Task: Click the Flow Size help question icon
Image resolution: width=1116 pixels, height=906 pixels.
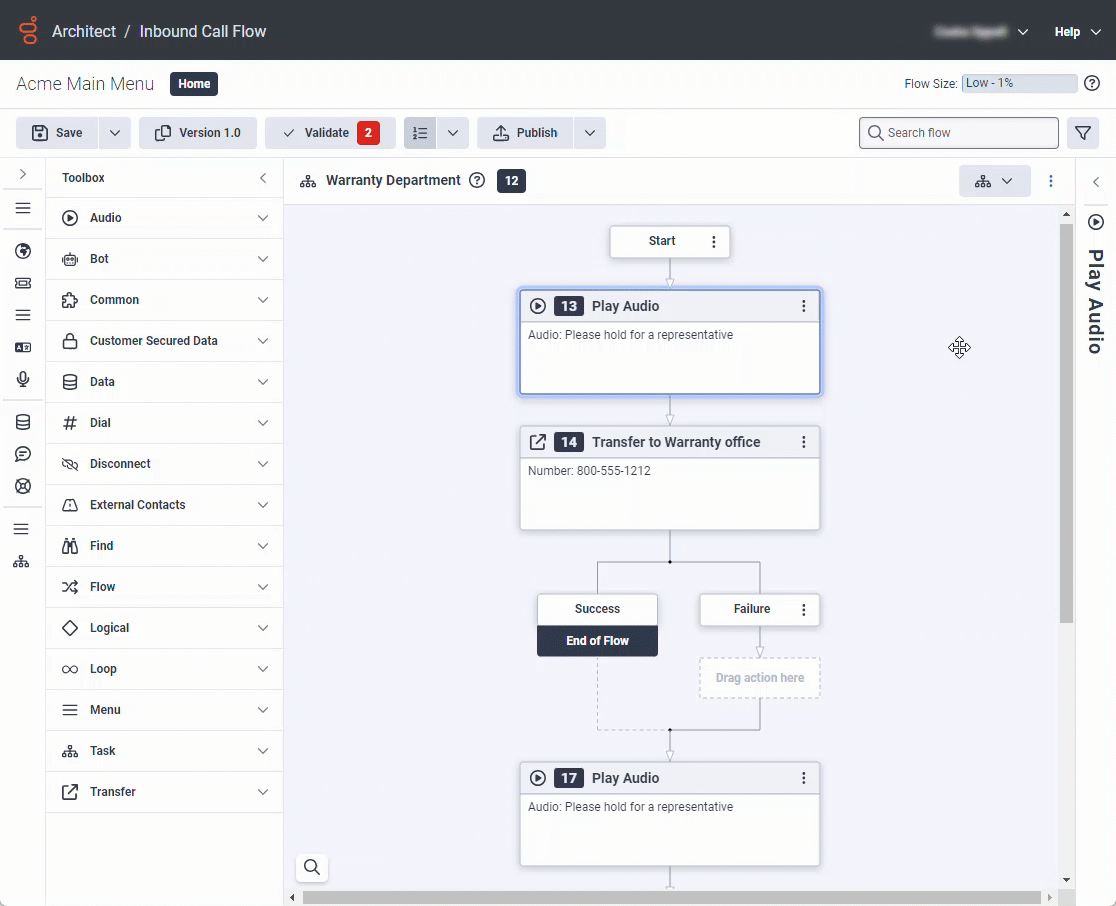Action: (x=1092, y=83)
